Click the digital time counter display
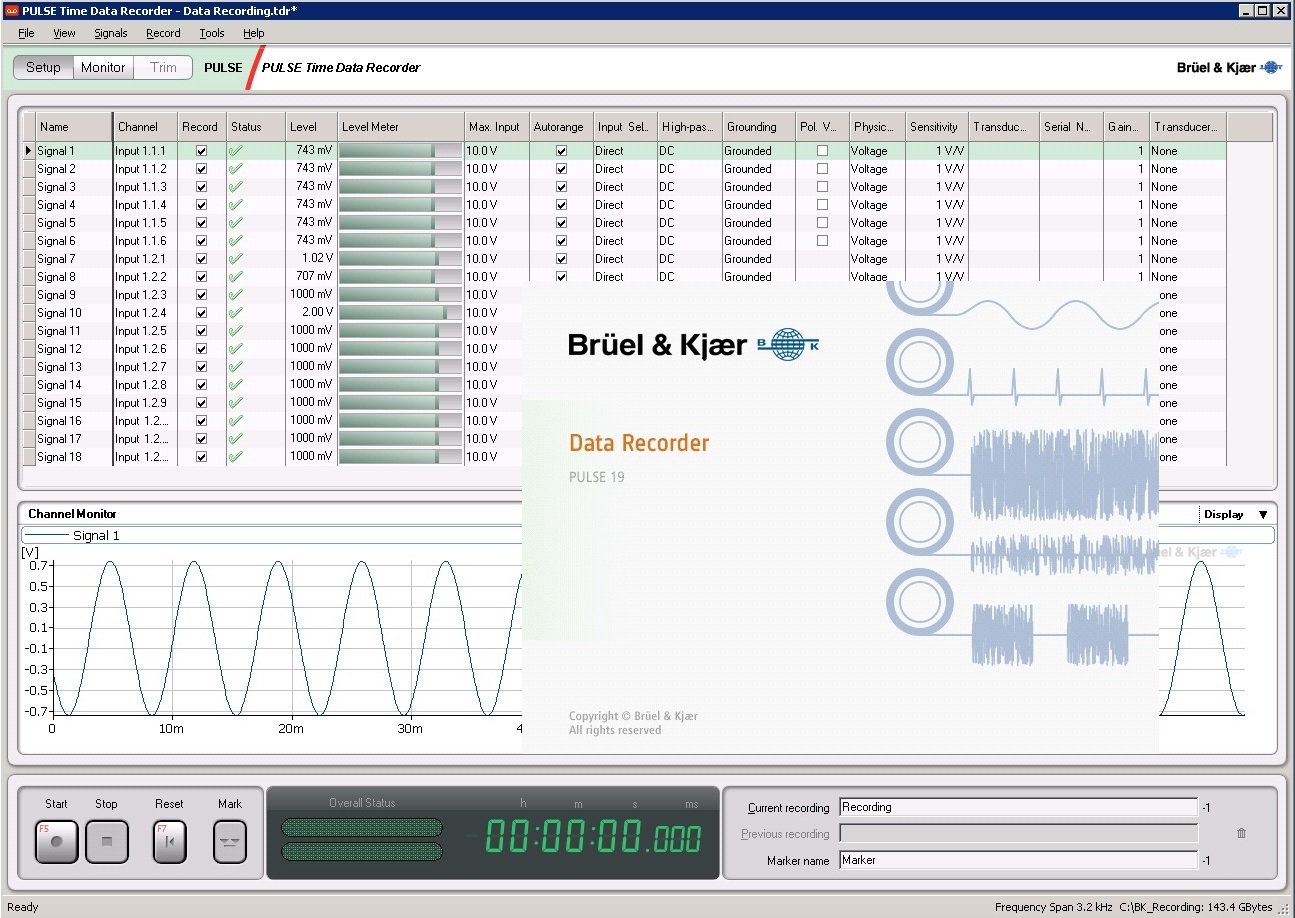This screenshot has height=918, width=1295. point(594,838)
